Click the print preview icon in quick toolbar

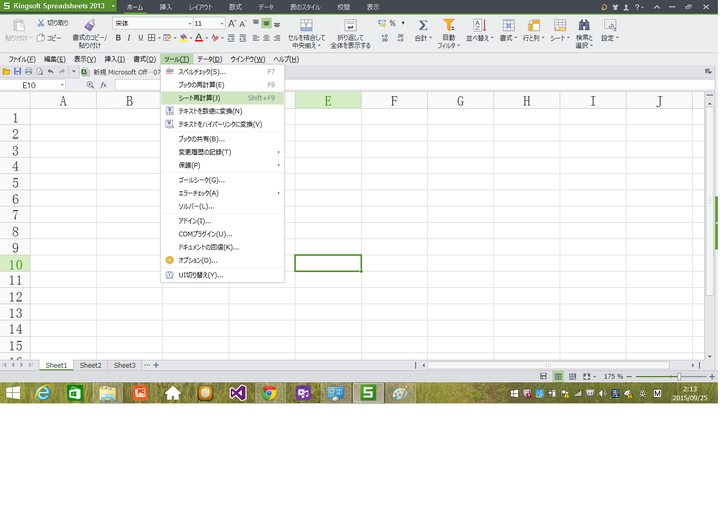[x=39, y=72]
